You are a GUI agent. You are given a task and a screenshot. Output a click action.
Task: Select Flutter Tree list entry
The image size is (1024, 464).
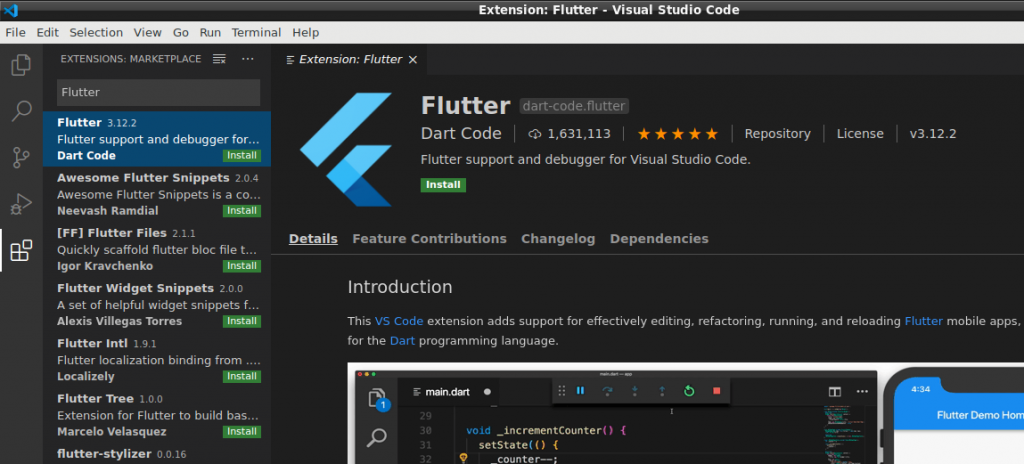157,415
